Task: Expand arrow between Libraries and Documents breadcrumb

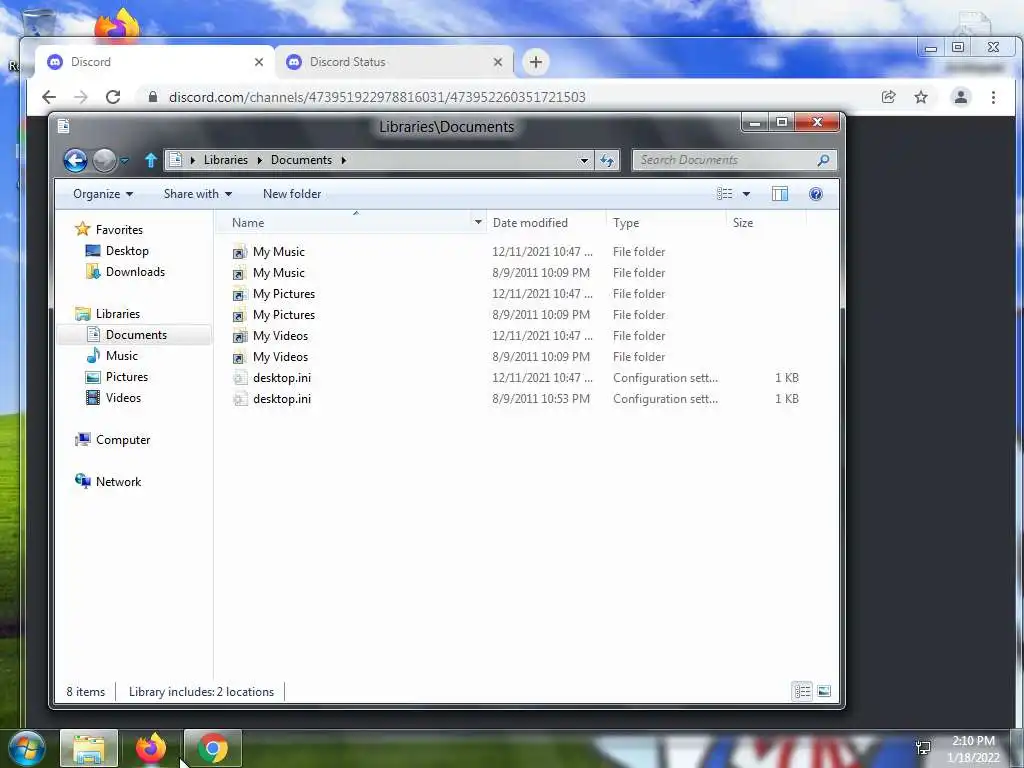Action: pyautogui.click(x=259, y=160)
